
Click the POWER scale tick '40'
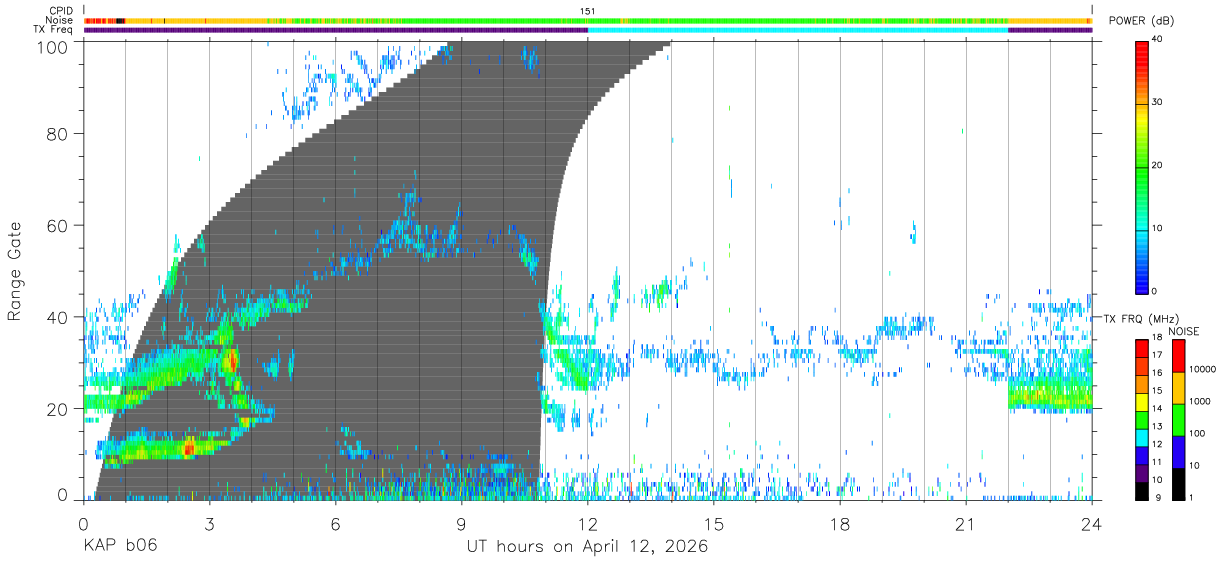coord(1159,40)
